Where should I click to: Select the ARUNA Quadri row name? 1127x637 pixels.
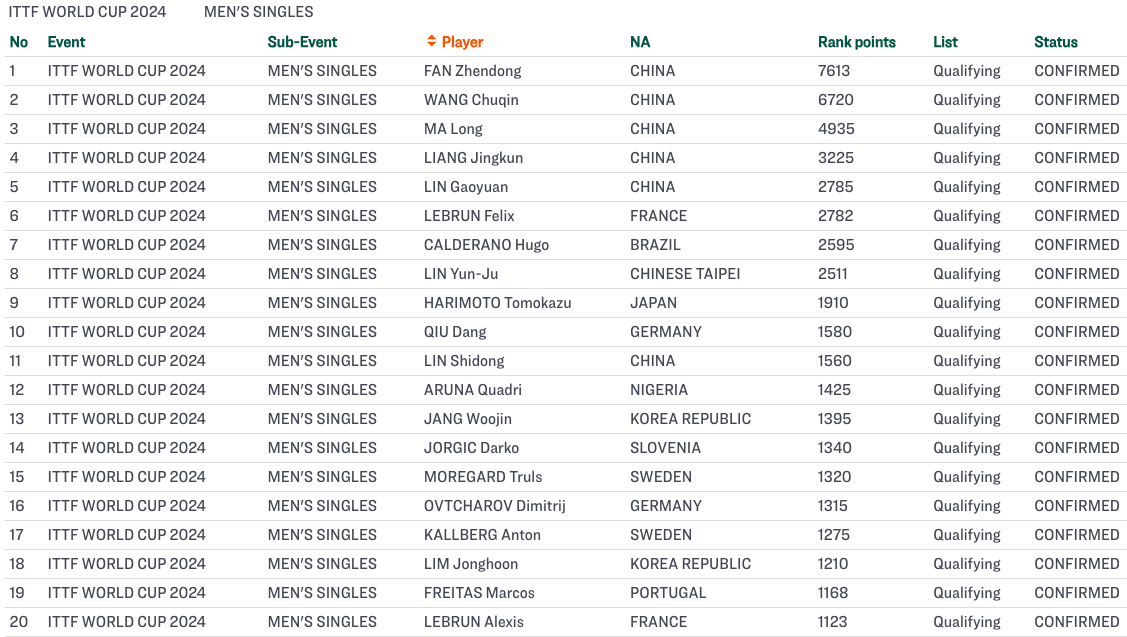[x=472, y=390]
